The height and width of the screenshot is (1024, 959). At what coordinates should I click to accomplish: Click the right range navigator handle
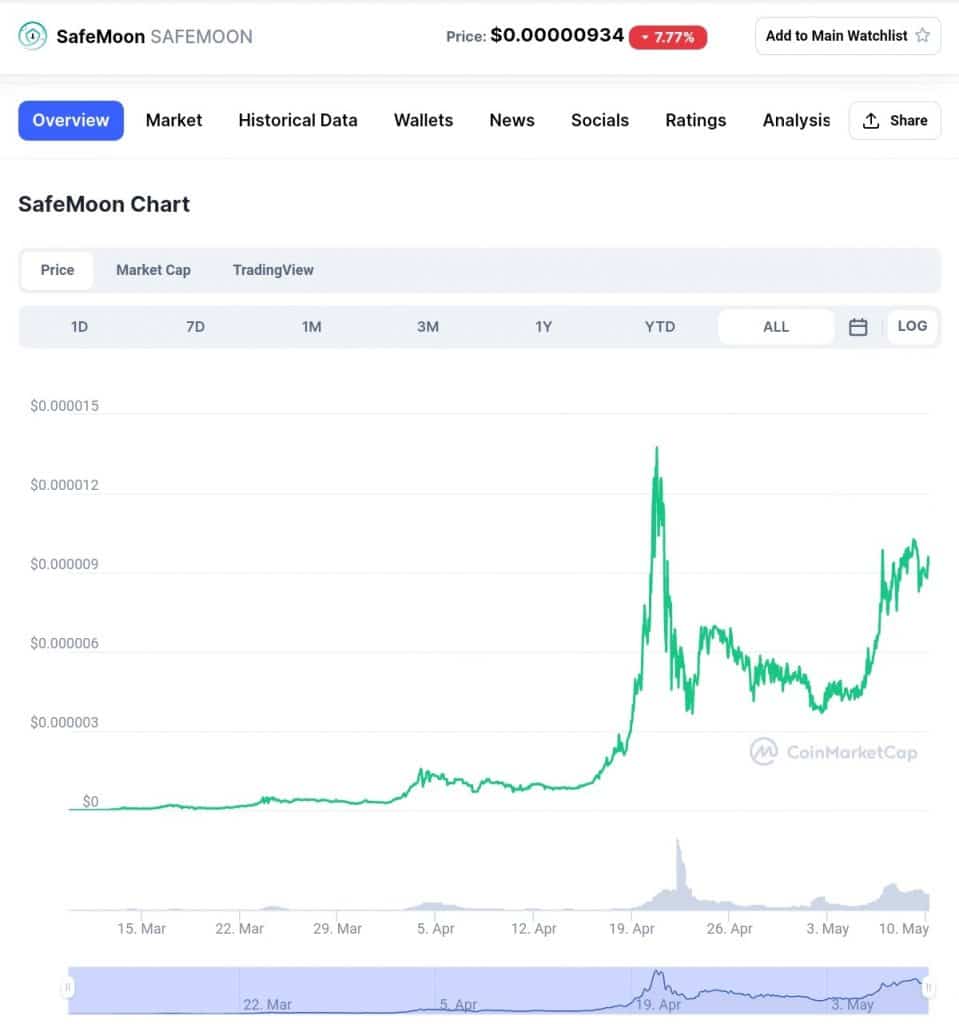[x=928, y=988]
